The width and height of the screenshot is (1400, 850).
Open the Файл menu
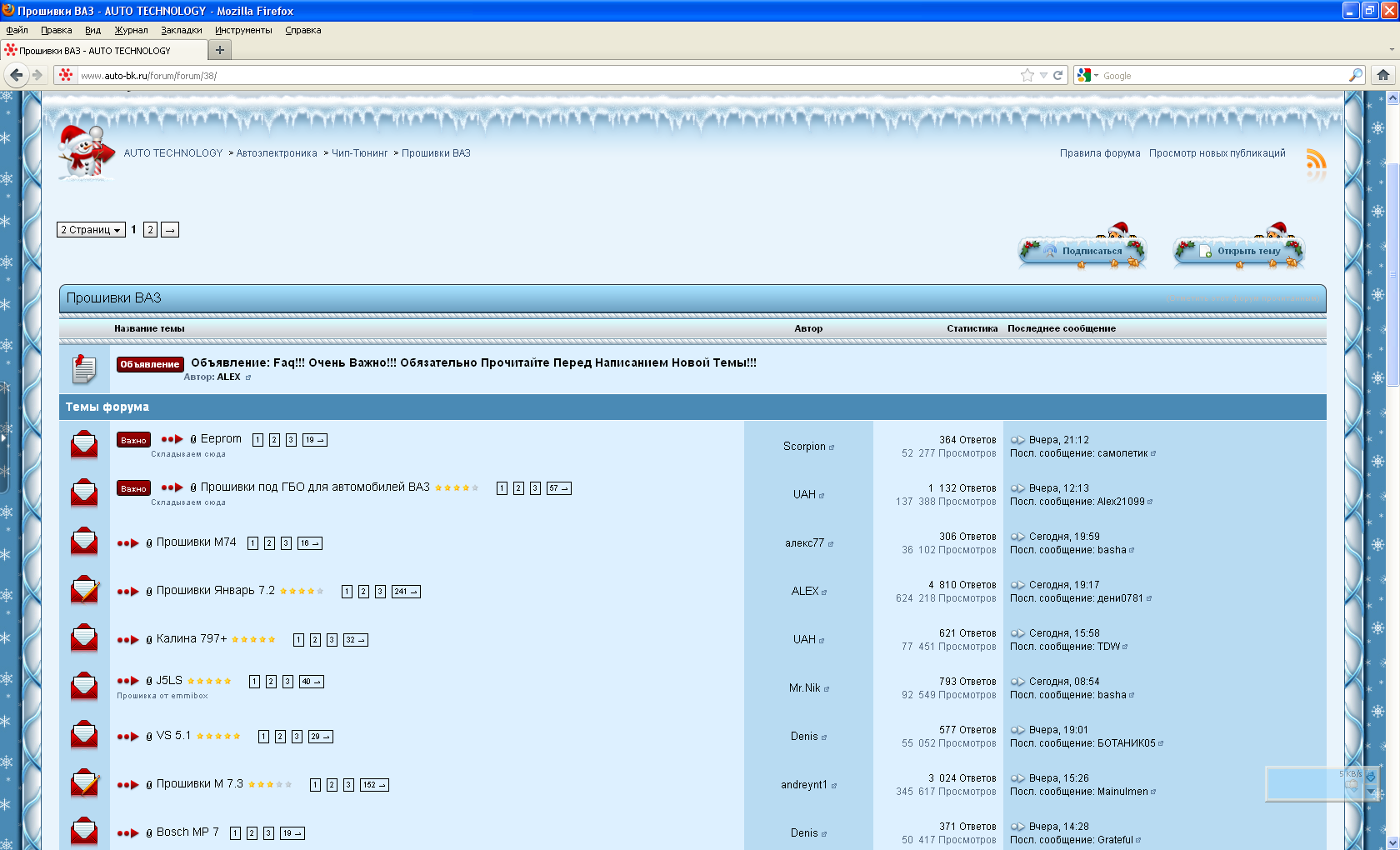point(17,30)
